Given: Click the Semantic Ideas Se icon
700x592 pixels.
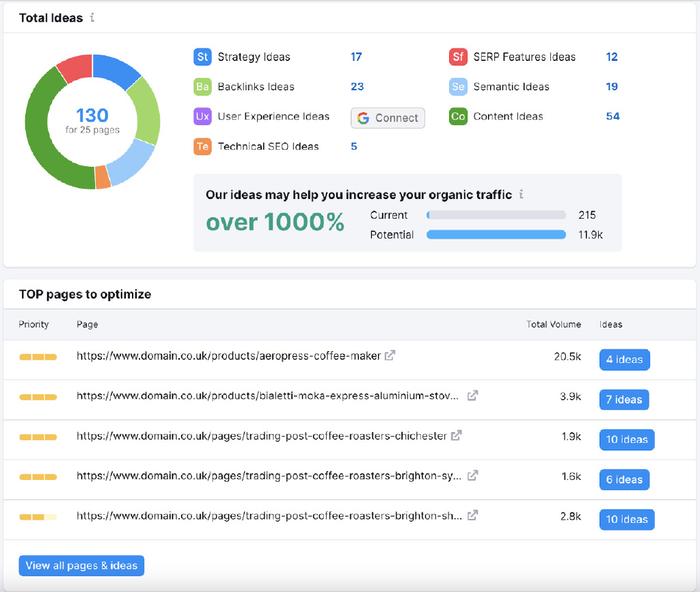Looking at the screenshot, I should [x=458, y=87].
